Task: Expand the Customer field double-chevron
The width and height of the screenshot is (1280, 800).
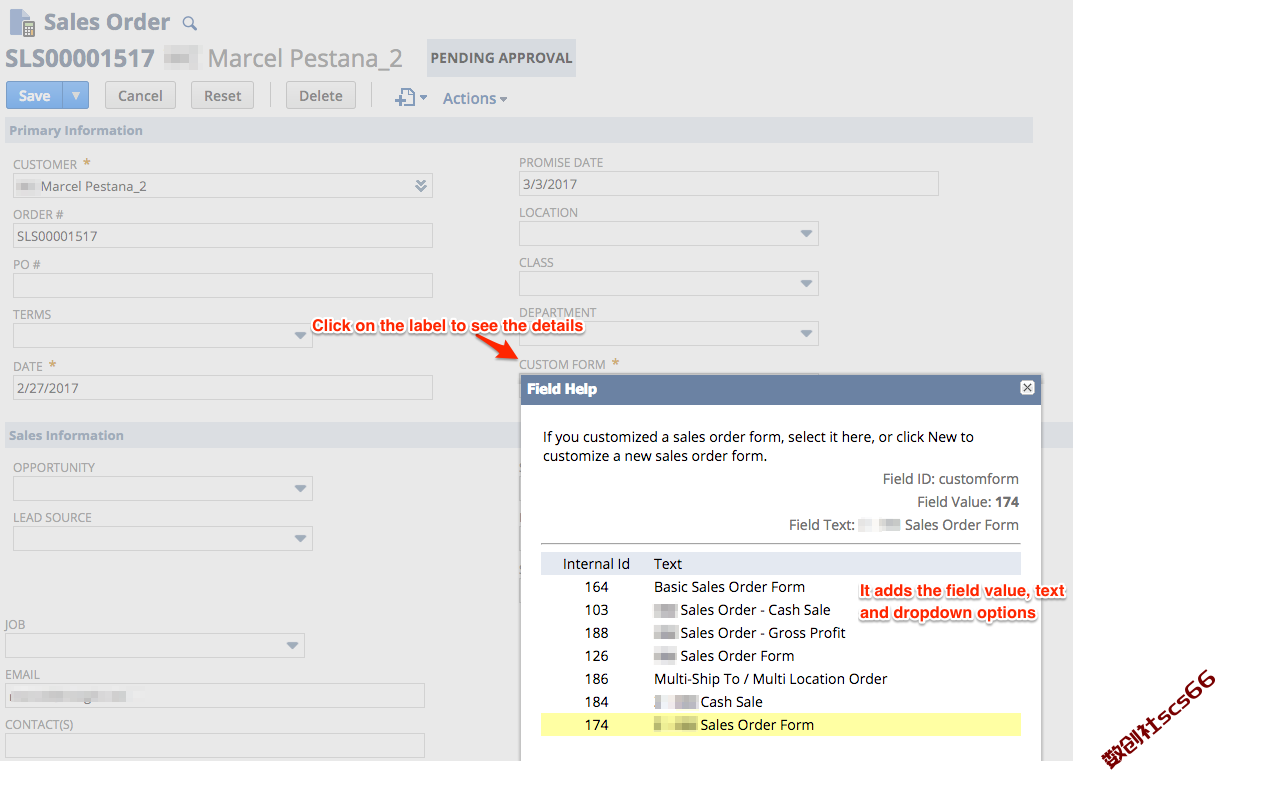Action: [421, 186]
